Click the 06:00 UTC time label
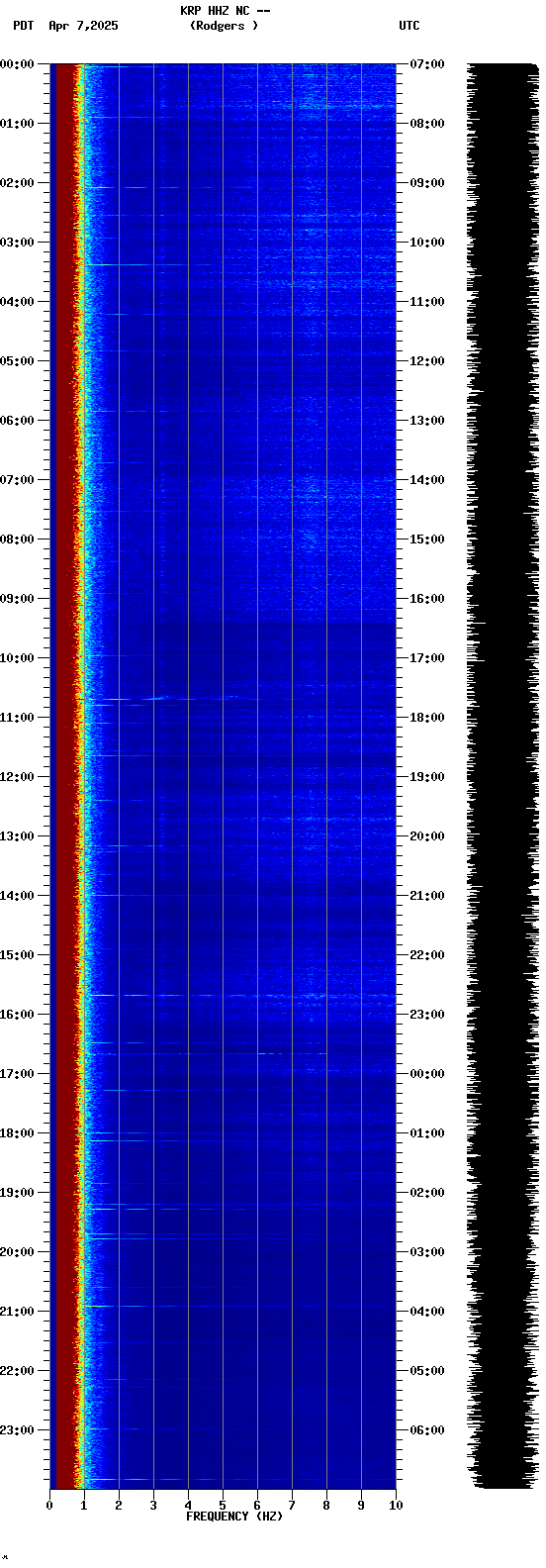The image size is (546, 1568). [426, 1430]
